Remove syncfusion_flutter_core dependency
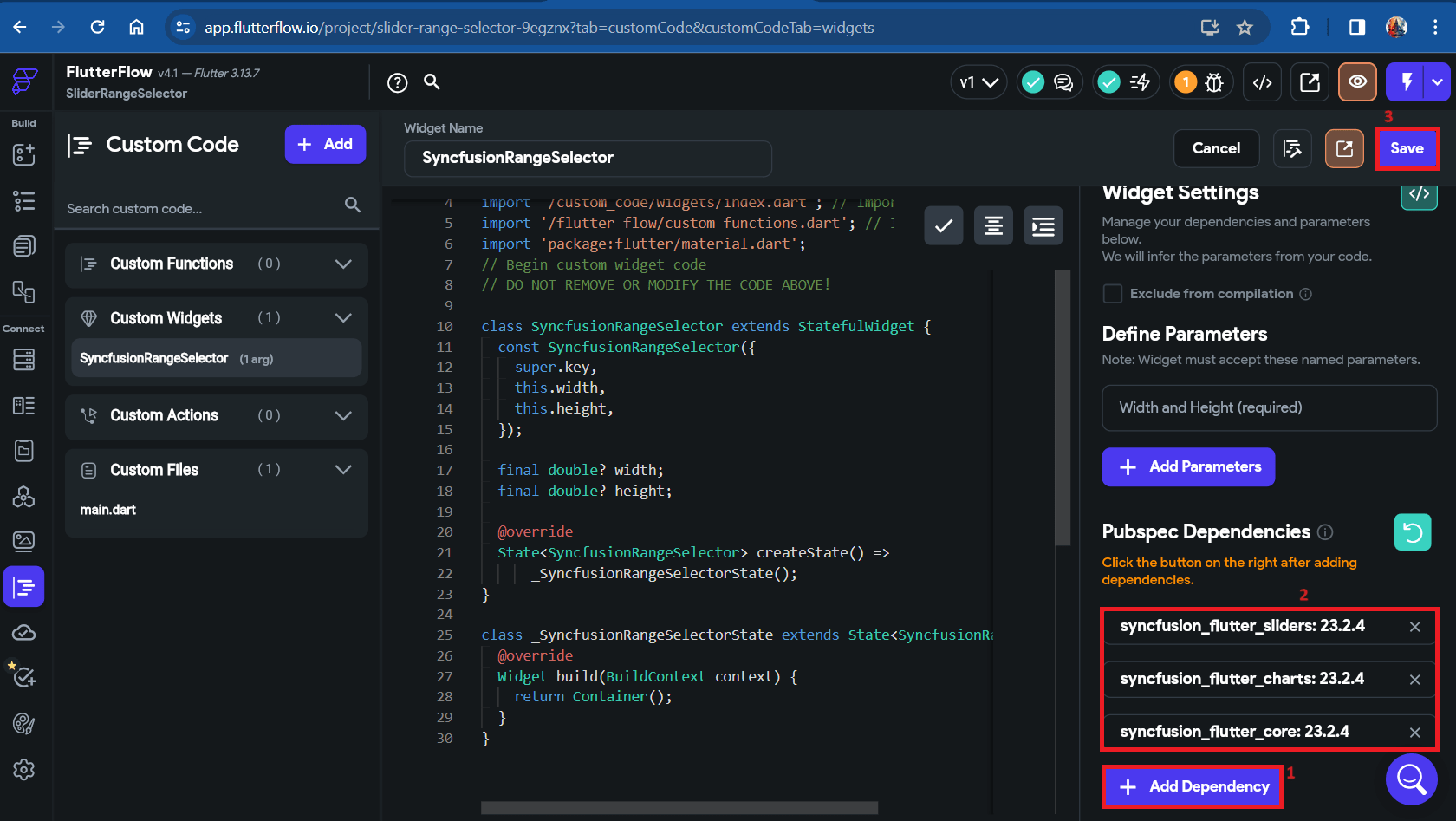Viewport: 1456px width, 821px height. (1415, 733)
